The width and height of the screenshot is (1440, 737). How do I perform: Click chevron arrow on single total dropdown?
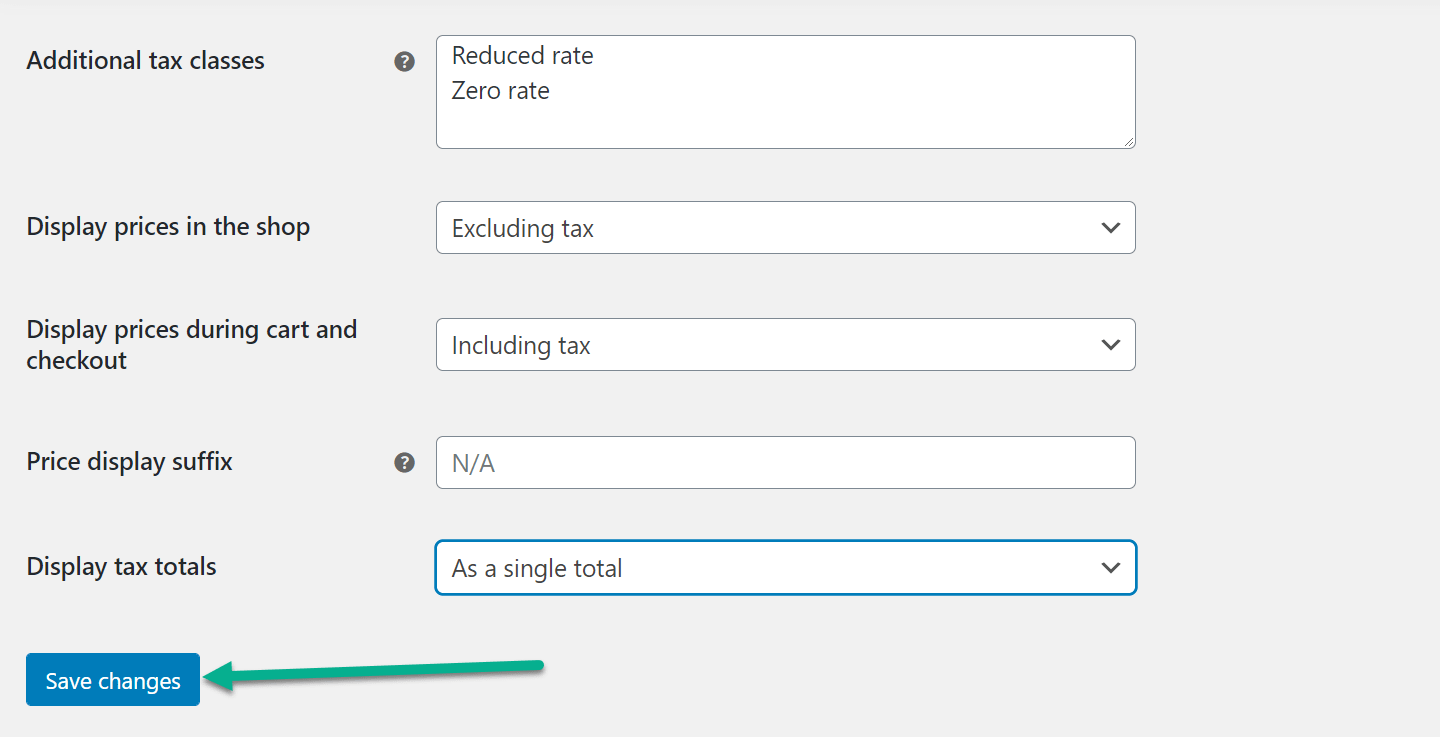tap(1110, 568)
